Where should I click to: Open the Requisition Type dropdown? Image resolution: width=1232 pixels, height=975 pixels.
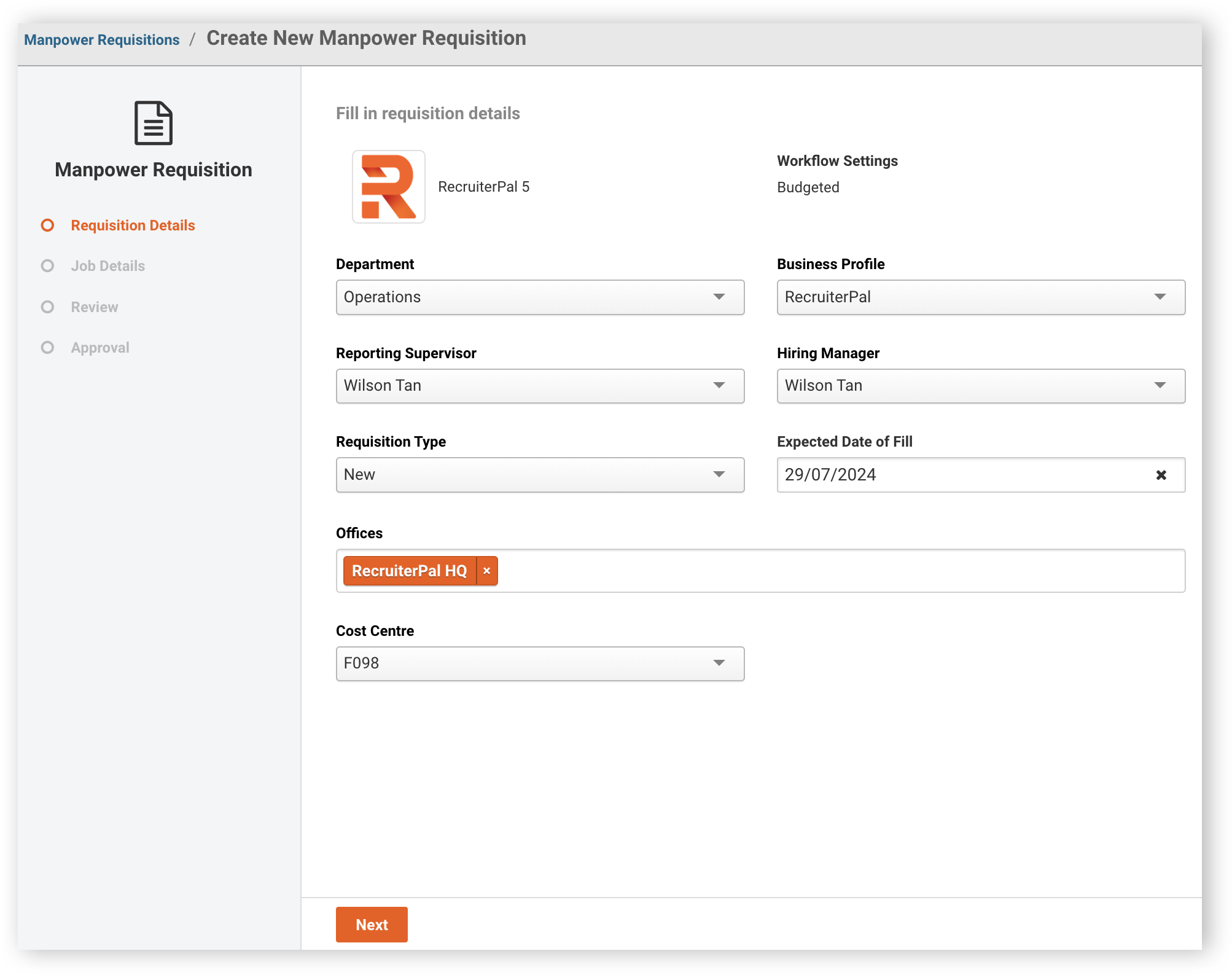tap(540, 475)
